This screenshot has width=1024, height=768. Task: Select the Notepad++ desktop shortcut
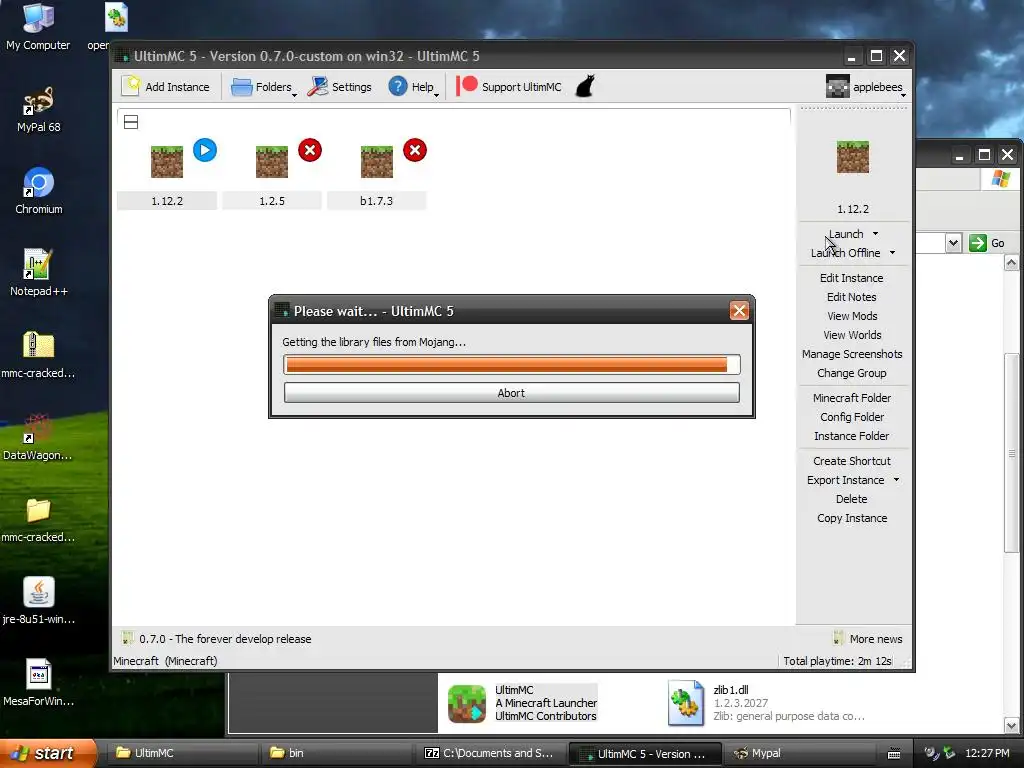[x=39, y=273]
